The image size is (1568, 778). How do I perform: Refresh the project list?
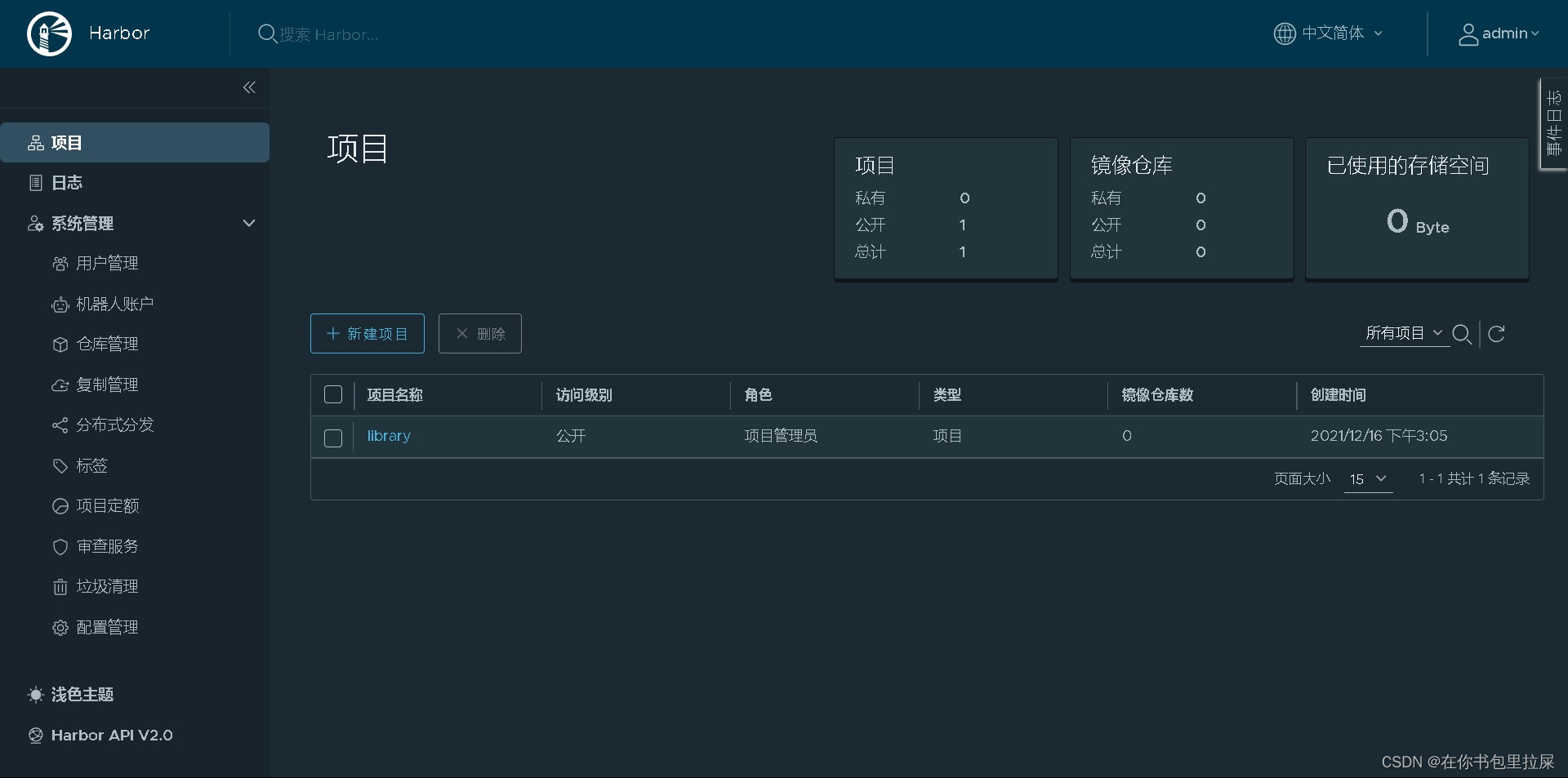pos(1496,334)
